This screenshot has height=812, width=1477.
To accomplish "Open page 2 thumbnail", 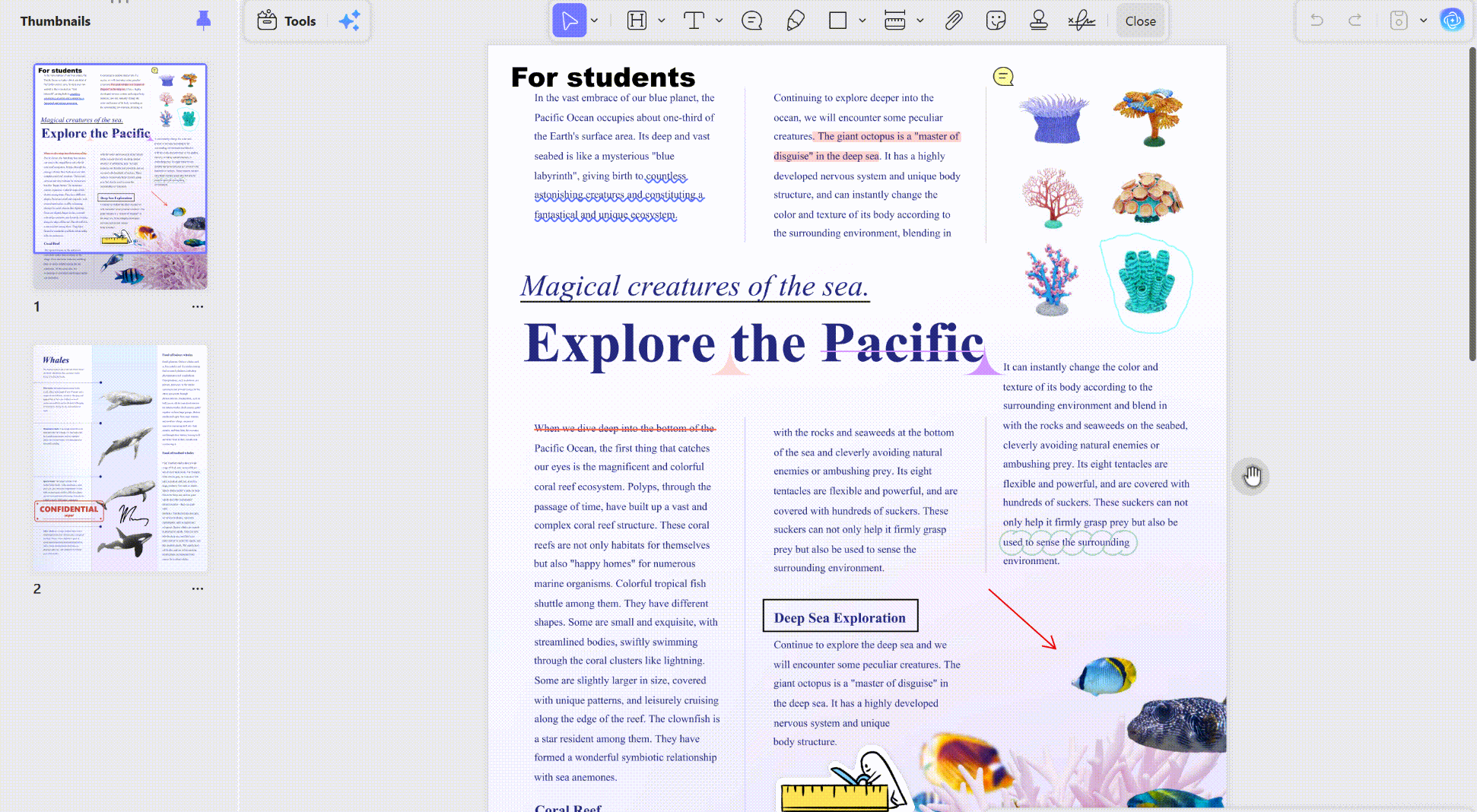I will click(120, 458).
